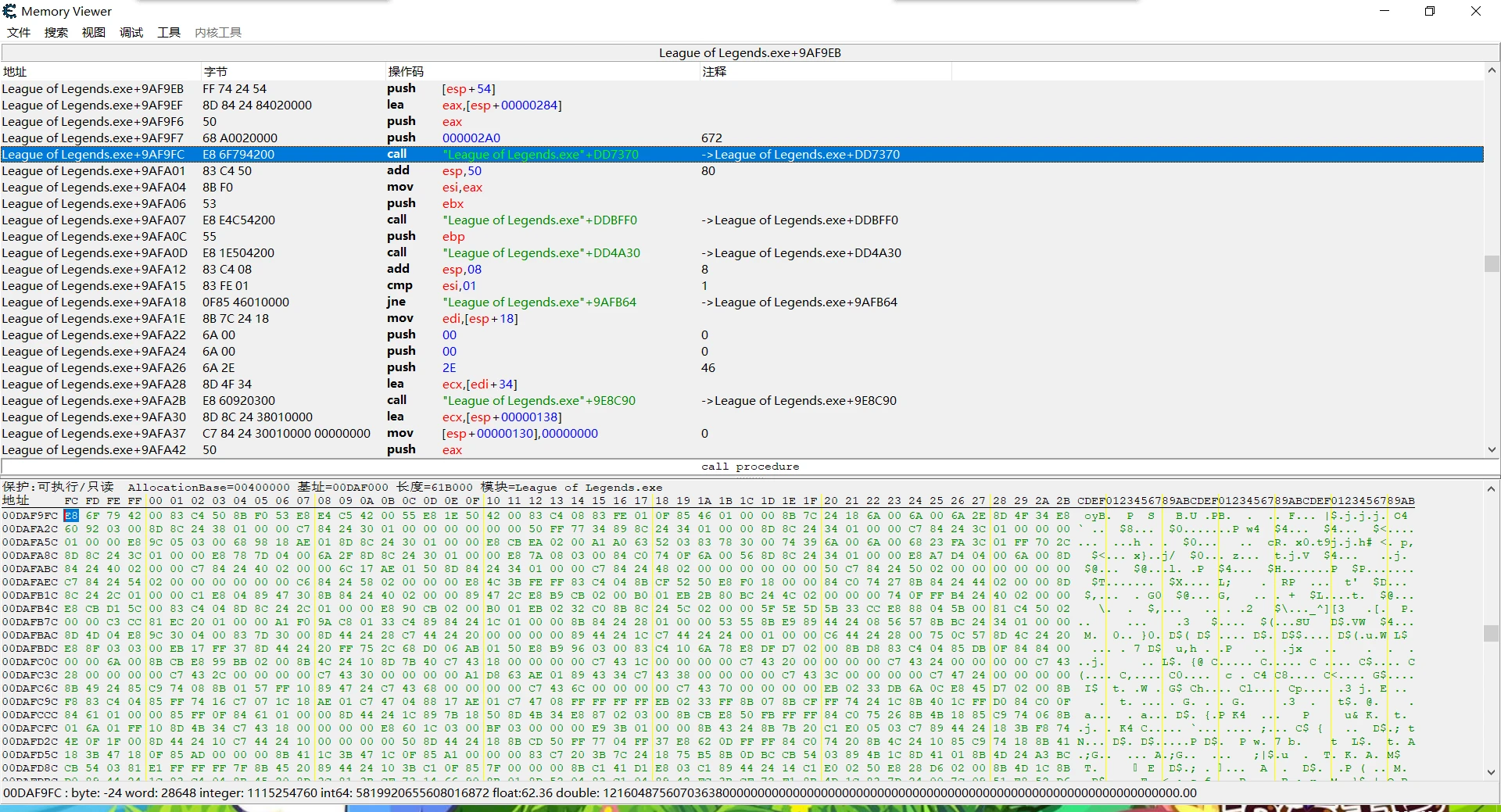Click disassembler scroll up arrow
The image size is (1501, 812).
pyautogui.click(x=1492, y=70)
